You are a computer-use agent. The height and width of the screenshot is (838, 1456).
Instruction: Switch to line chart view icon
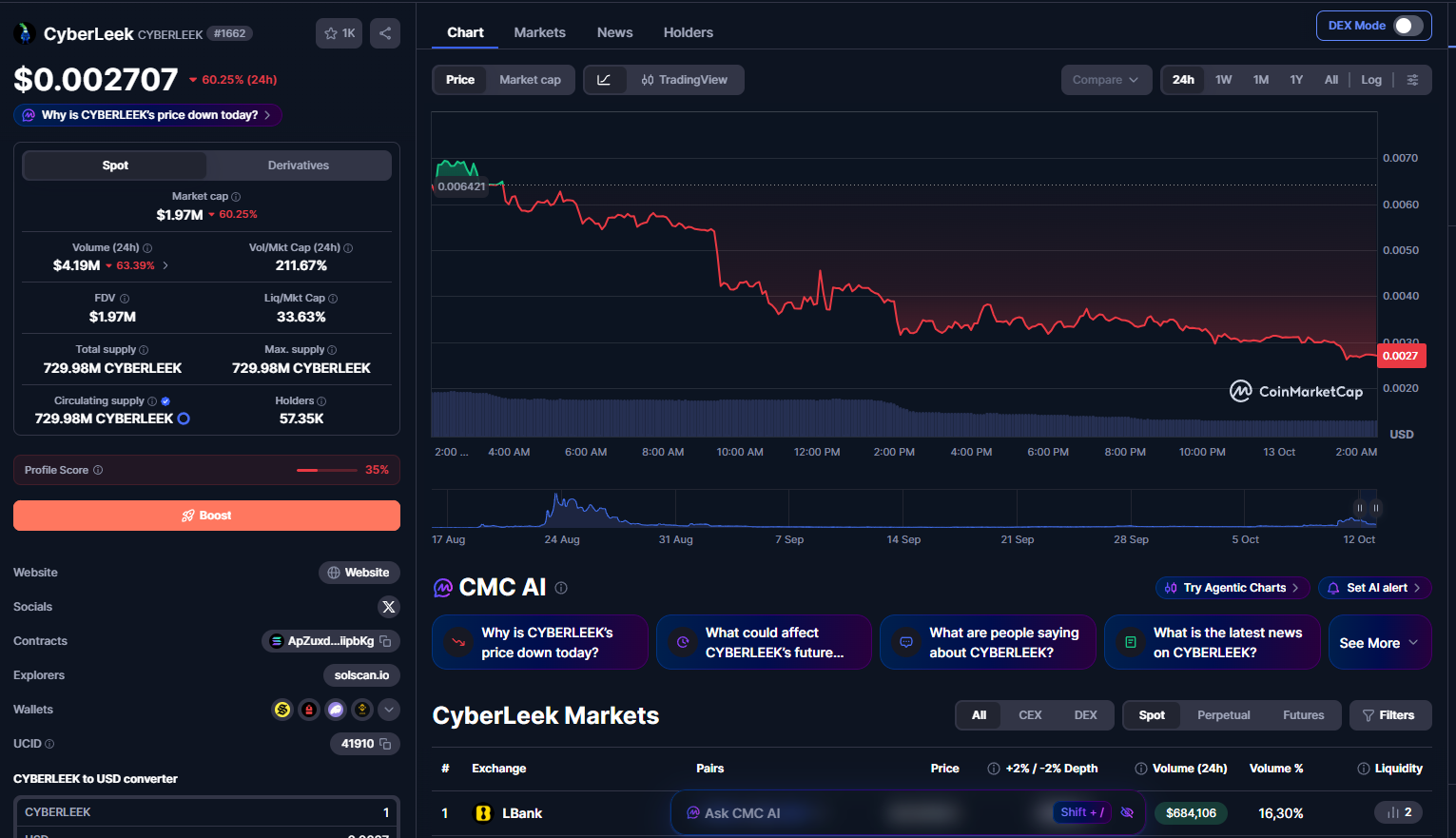tap(604, 80)
